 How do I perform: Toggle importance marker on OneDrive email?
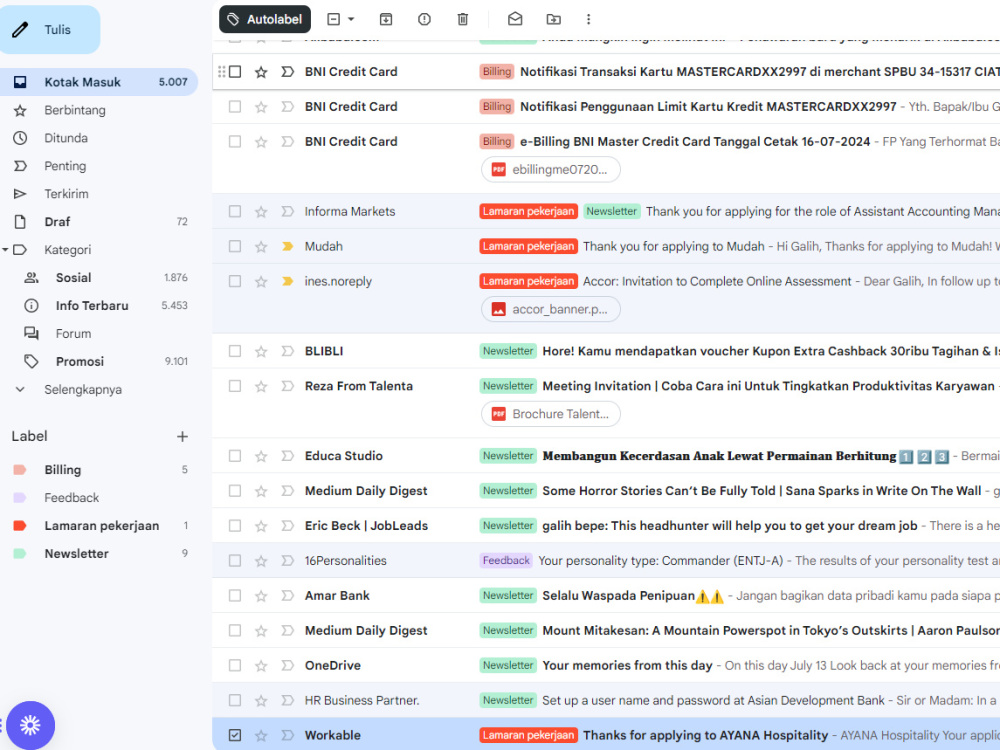point(288,666)
